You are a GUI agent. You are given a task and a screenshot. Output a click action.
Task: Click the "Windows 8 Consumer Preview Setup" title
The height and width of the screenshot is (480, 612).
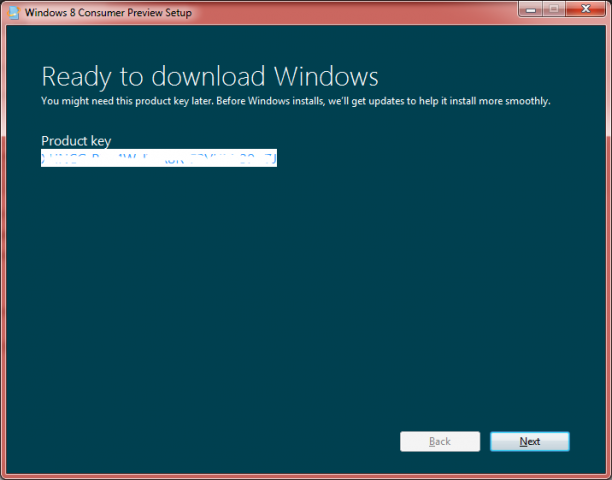click(108, 12)
